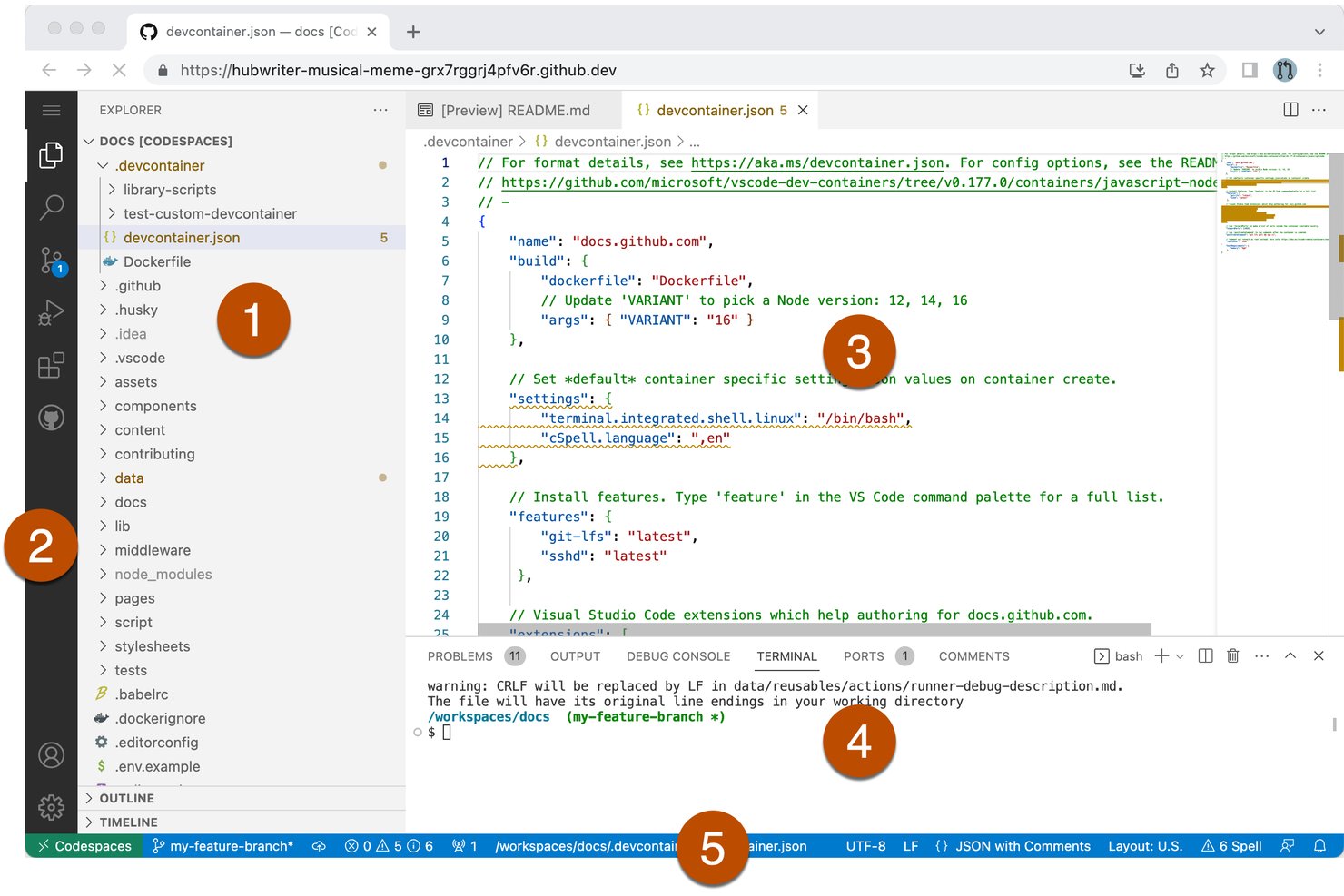Expand the test-custom-devcontainer folder
Viewport: 1344px width, 896px height.
coord(242,213)
